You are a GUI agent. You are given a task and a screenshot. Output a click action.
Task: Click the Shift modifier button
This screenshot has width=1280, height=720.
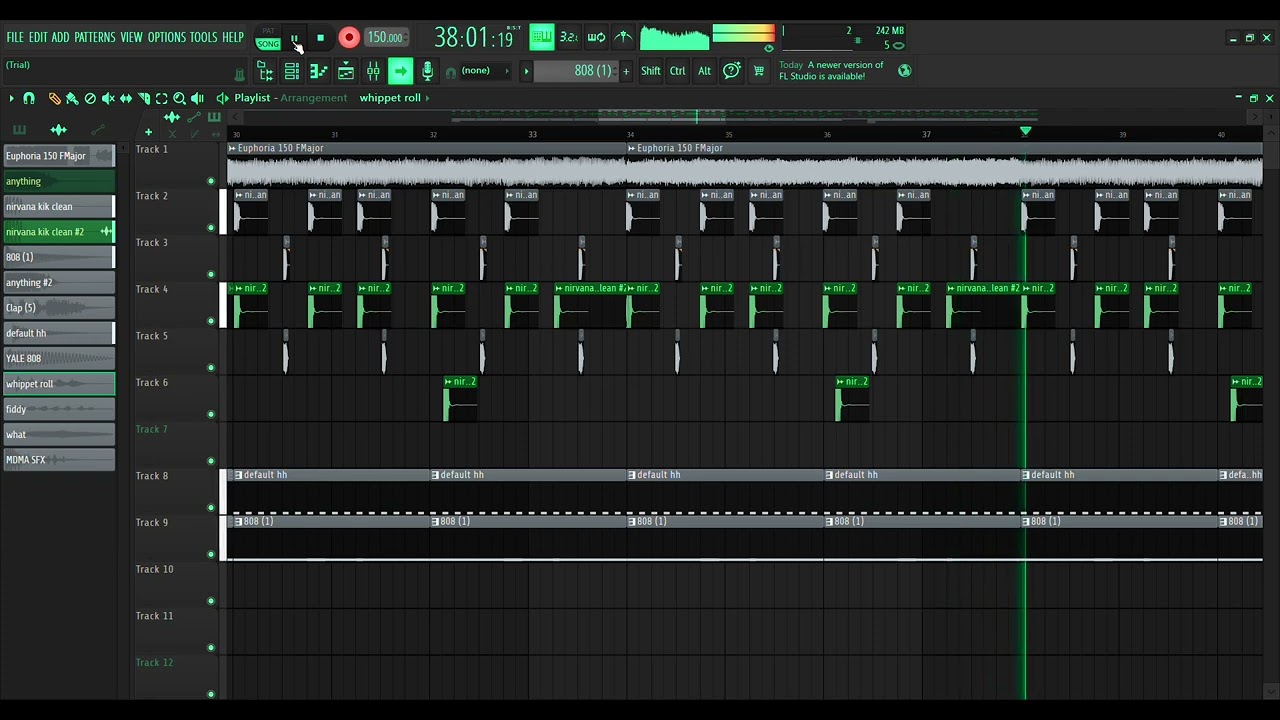tap(651, 71)
